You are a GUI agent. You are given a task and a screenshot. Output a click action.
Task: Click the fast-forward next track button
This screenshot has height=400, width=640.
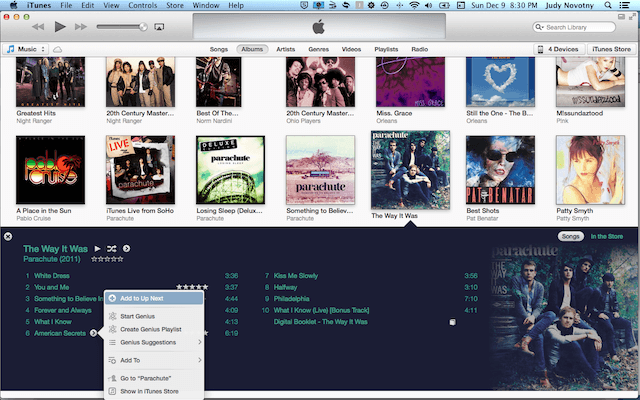(81, 27)
